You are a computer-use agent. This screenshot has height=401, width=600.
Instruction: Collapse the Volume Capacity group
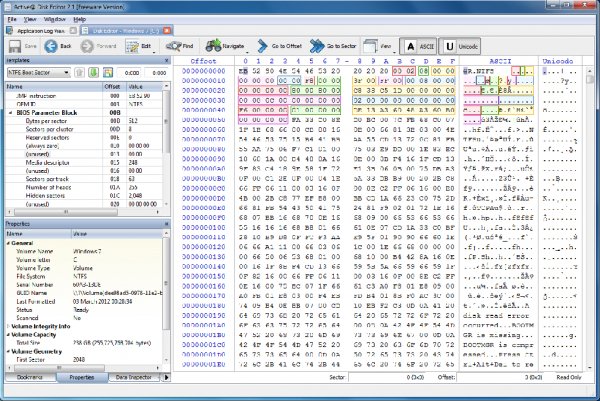pos(8,335)
